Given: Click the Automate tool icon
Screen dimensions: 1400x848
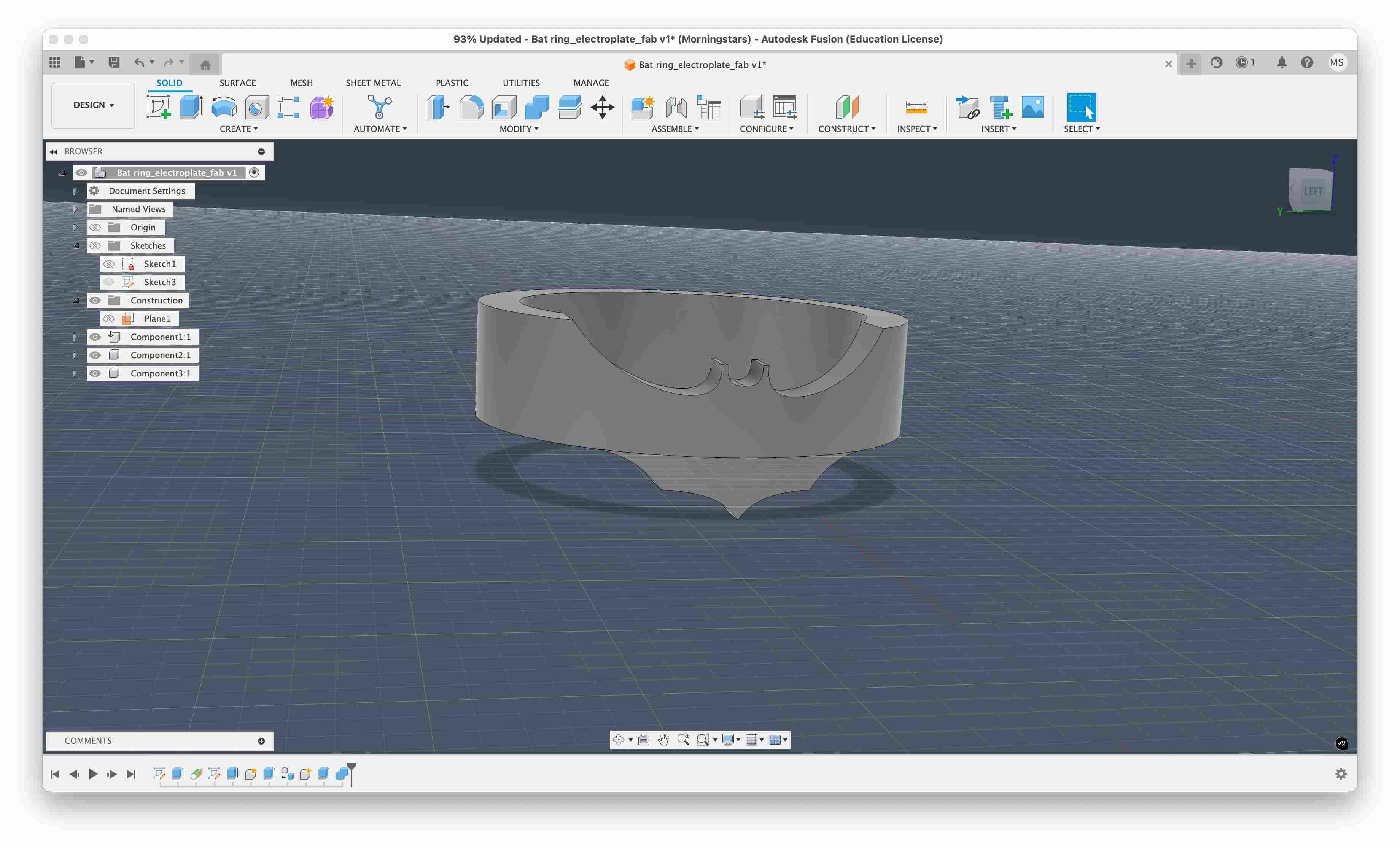Looking at the screenshot, I should tap(380, 107).
